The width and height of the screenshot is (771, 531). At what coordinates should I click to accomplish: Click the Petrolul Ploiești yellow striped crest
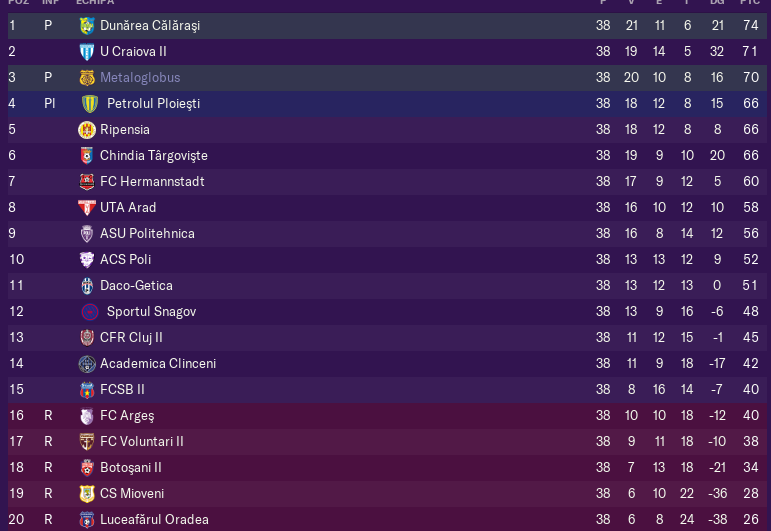(89, 104)
